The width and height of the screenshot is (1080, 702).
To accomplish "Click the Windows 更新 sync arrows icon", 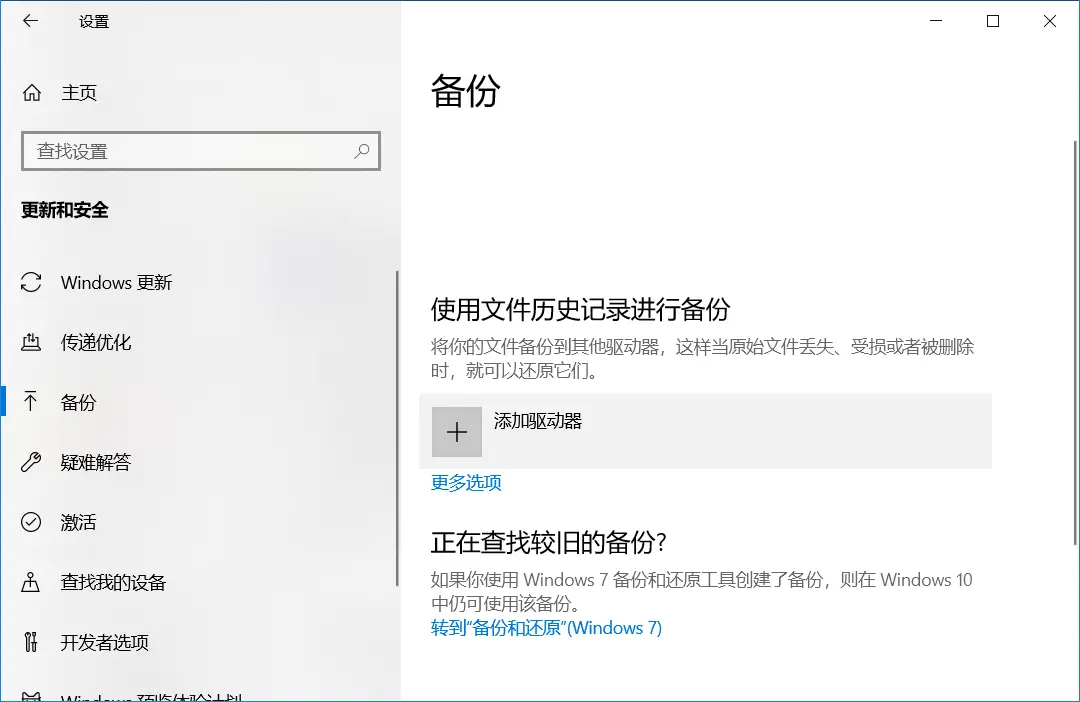I will point(32,283).
